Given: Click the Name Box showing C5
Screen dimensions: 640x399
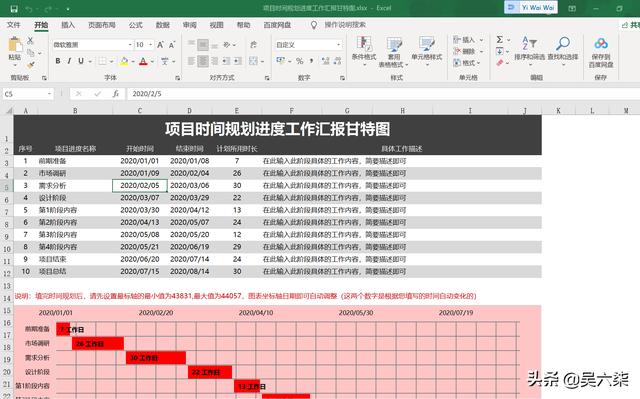Looking at the screenshot, I should pyautogui.click(x=28, y=94).
